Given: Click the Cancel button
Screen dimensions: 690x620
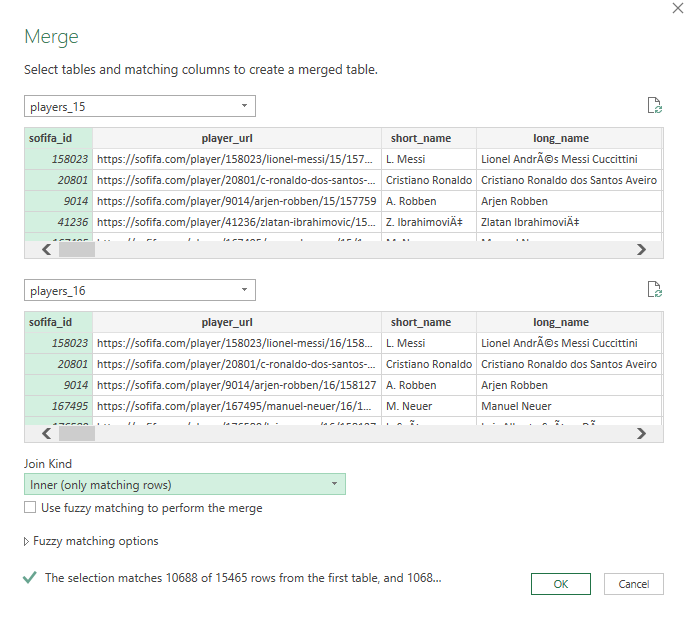Looking at the screenshot, I should pyautogui.click(x=634, y=584).
